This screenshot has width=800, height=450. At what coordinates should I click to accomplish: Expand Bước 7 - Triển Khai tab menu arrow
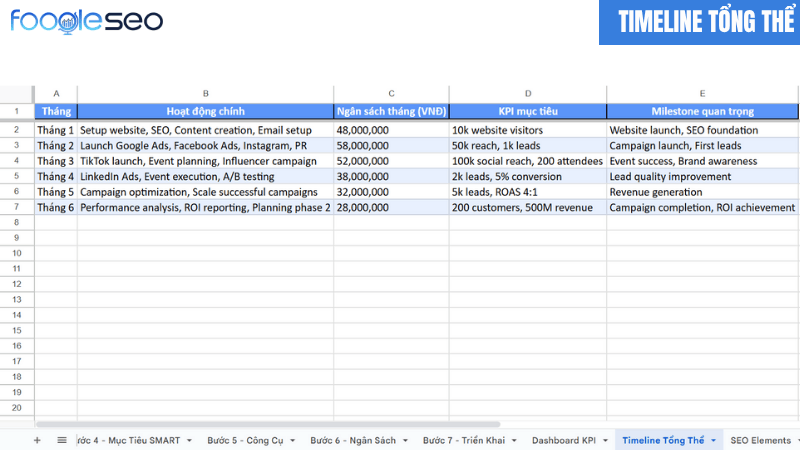tap(514, 441)
